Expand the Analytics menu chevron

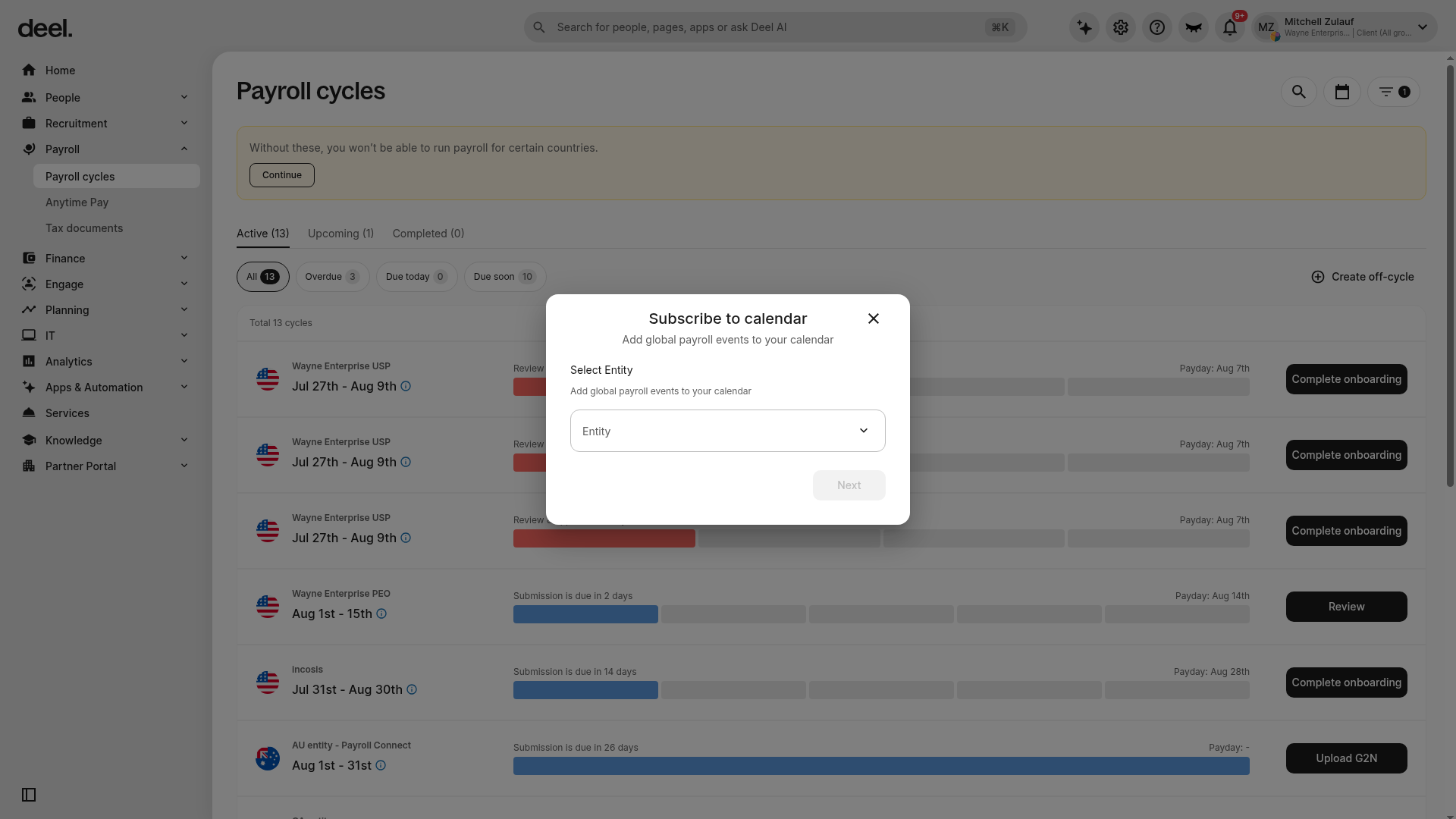tap(184, 361)
